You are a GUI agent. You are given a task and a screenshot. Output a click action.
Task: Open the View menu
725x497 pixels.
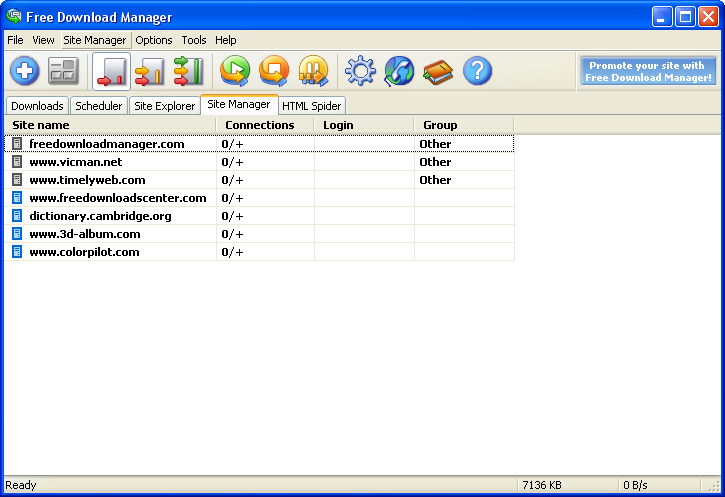[43, 40]
